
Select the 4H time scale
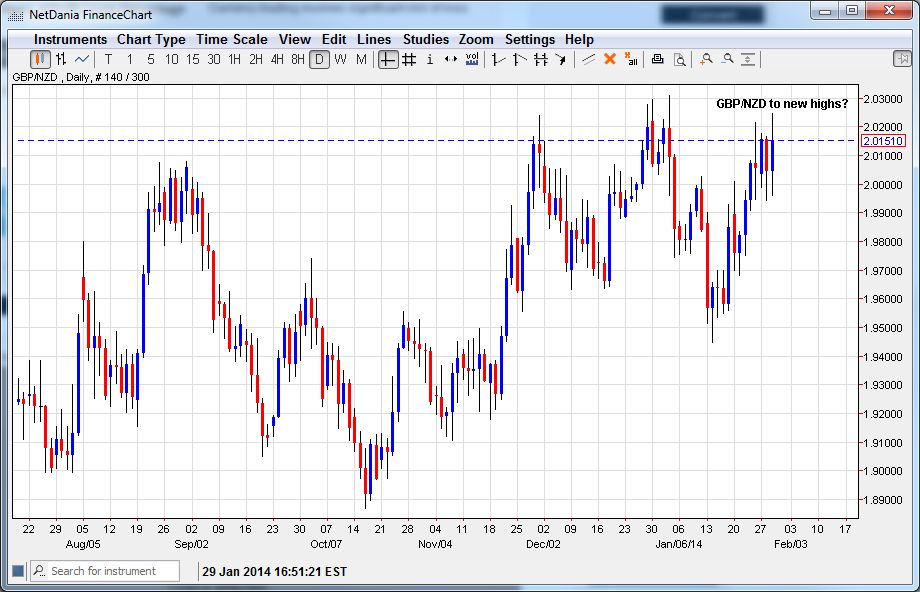click(277, 59)
